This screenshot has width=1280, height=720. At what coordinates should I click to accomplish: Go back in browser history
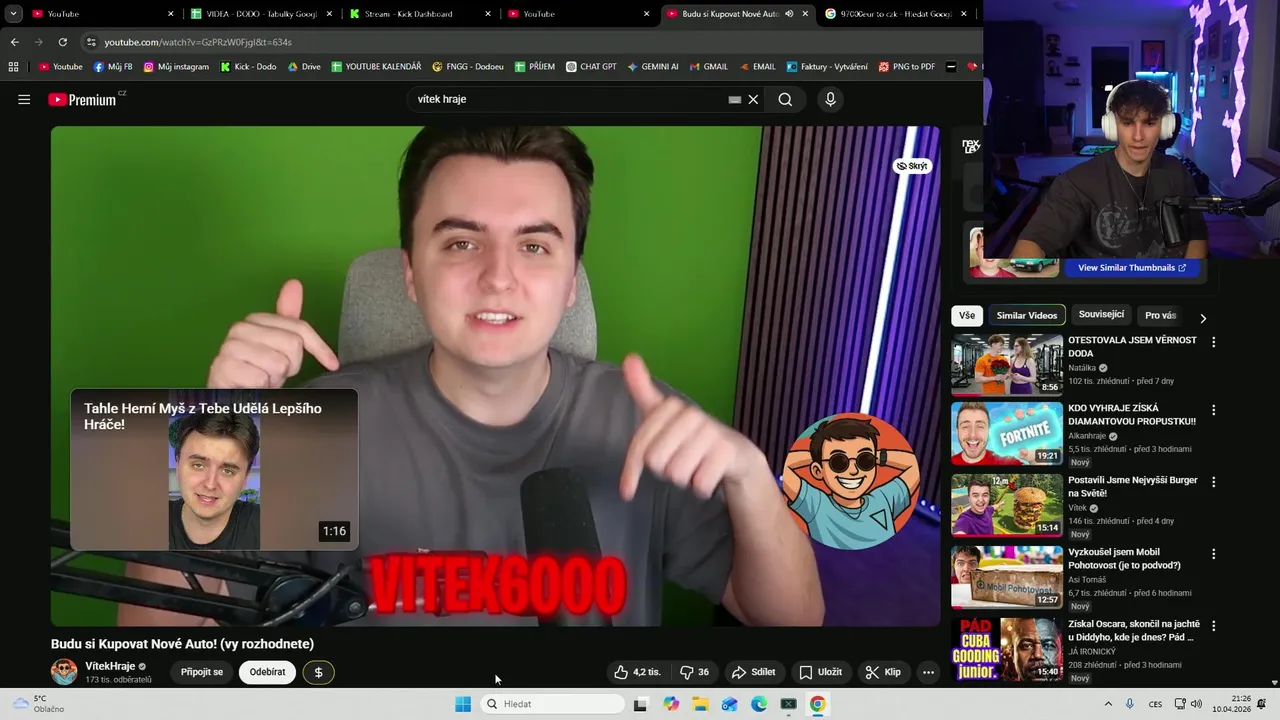[14, 42]
